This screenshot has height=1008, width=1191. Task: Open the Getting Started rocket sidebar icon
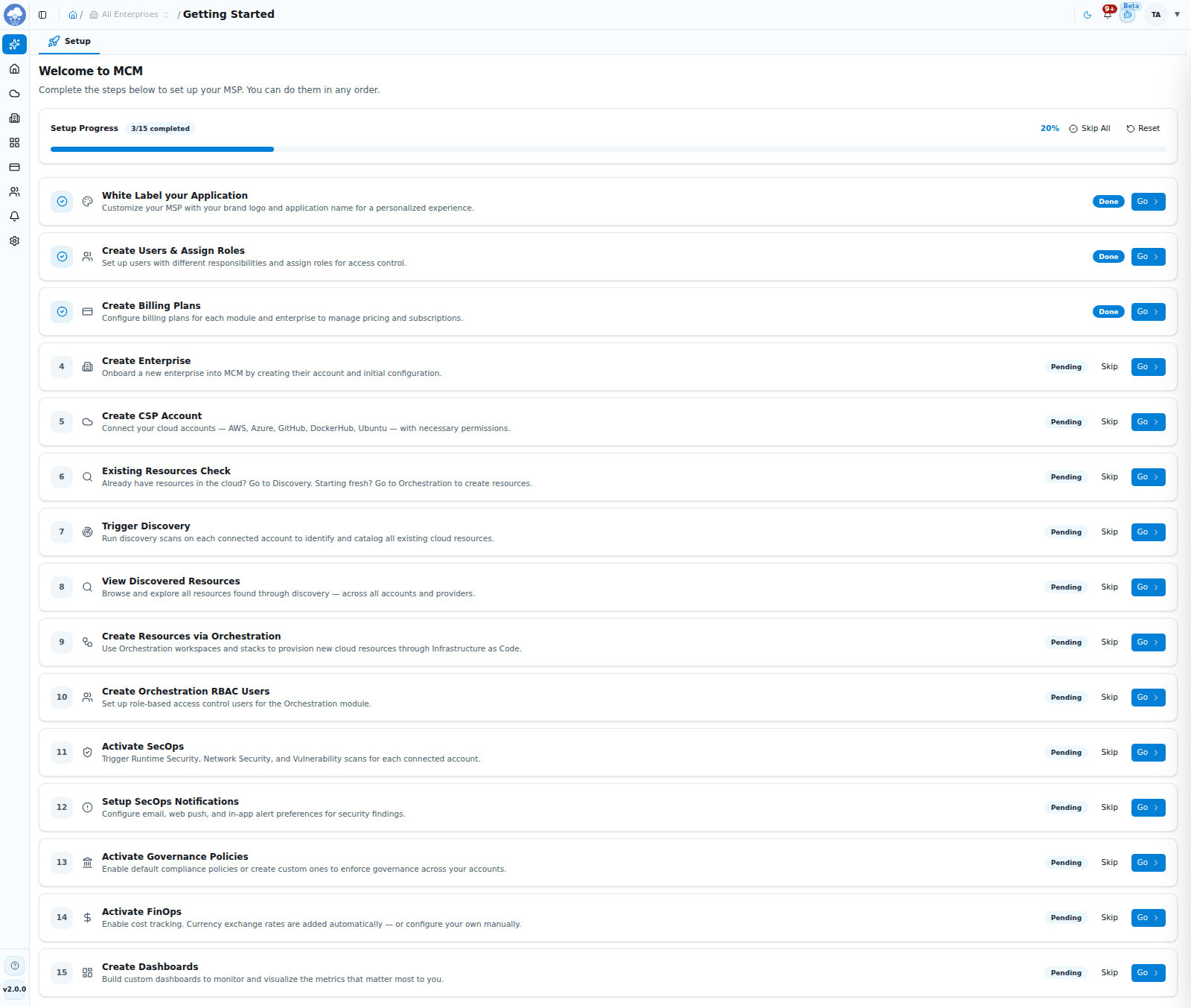click(14, 44)
